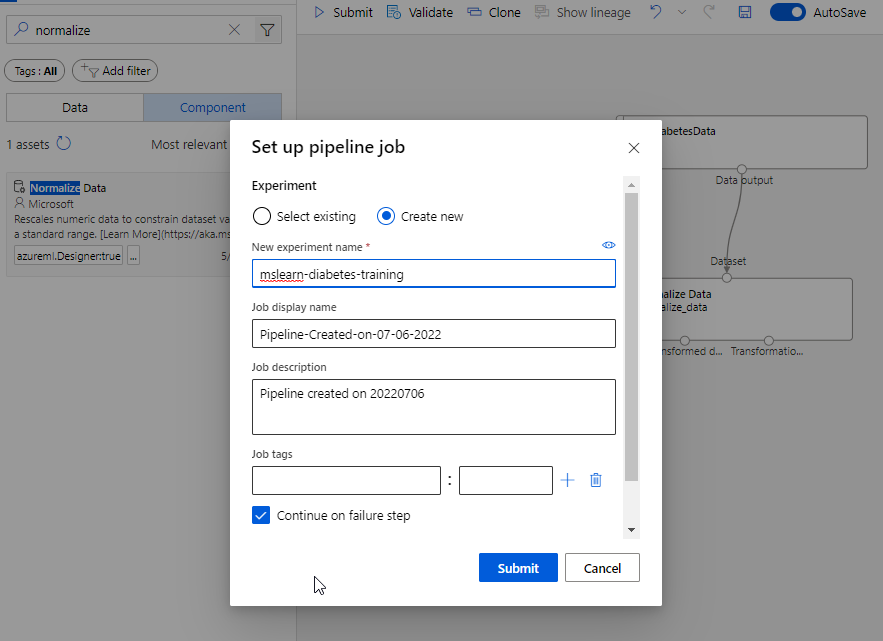Image resolution: width=883 pixels, height=641 pixels.
Task: Open the filter funnel next to search
Action: 267,30
